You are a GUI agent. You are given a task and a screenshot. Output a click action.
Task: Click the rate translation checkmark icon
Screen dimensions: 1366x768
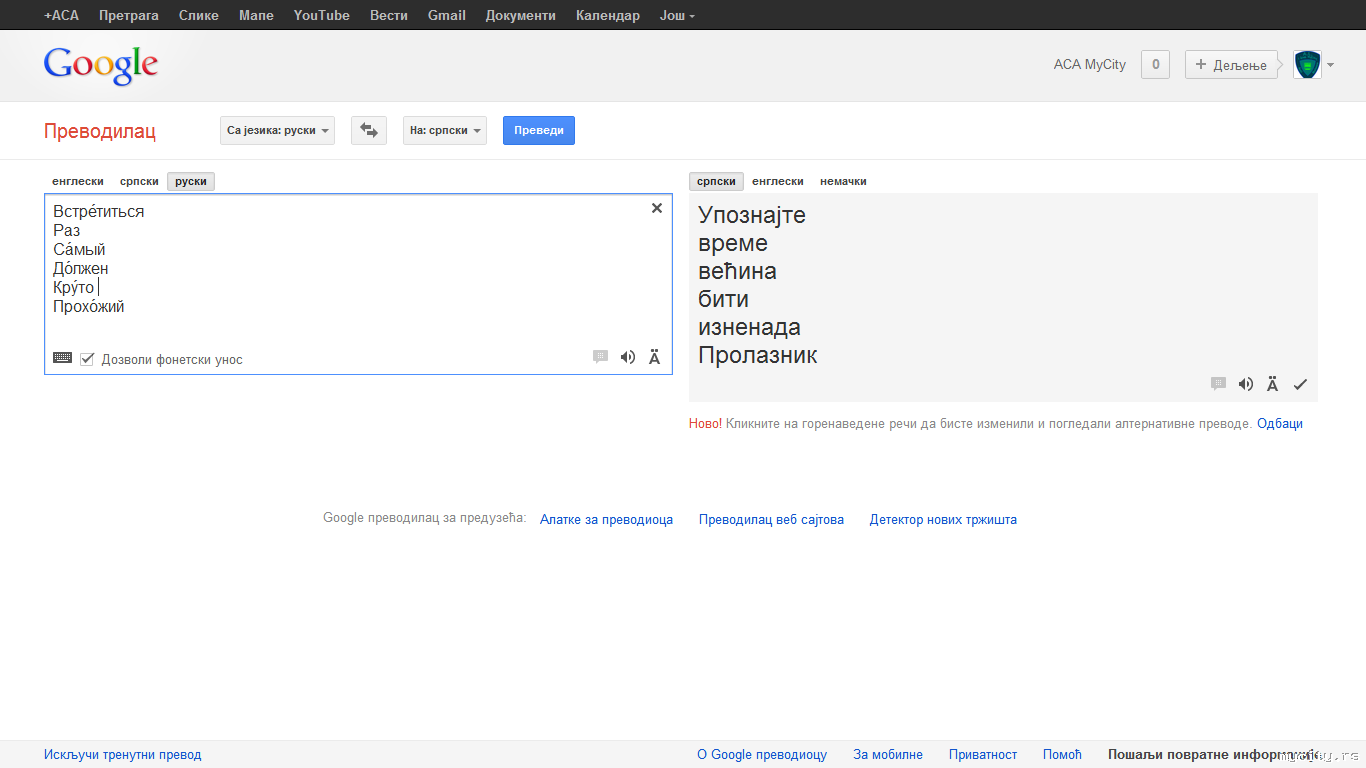[x=1300, y=384]
